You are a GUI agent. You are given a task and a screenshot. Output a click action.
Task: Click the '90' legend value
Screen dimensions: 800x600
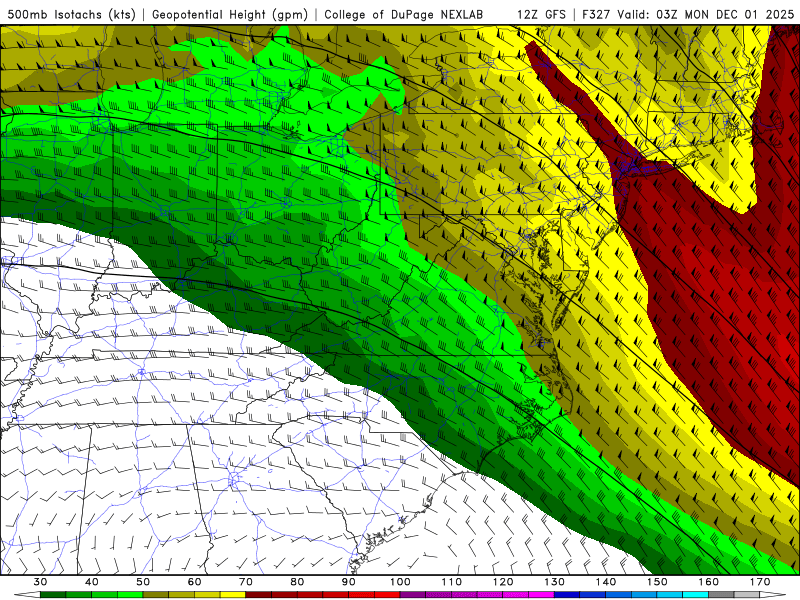[x=349, y=582]
